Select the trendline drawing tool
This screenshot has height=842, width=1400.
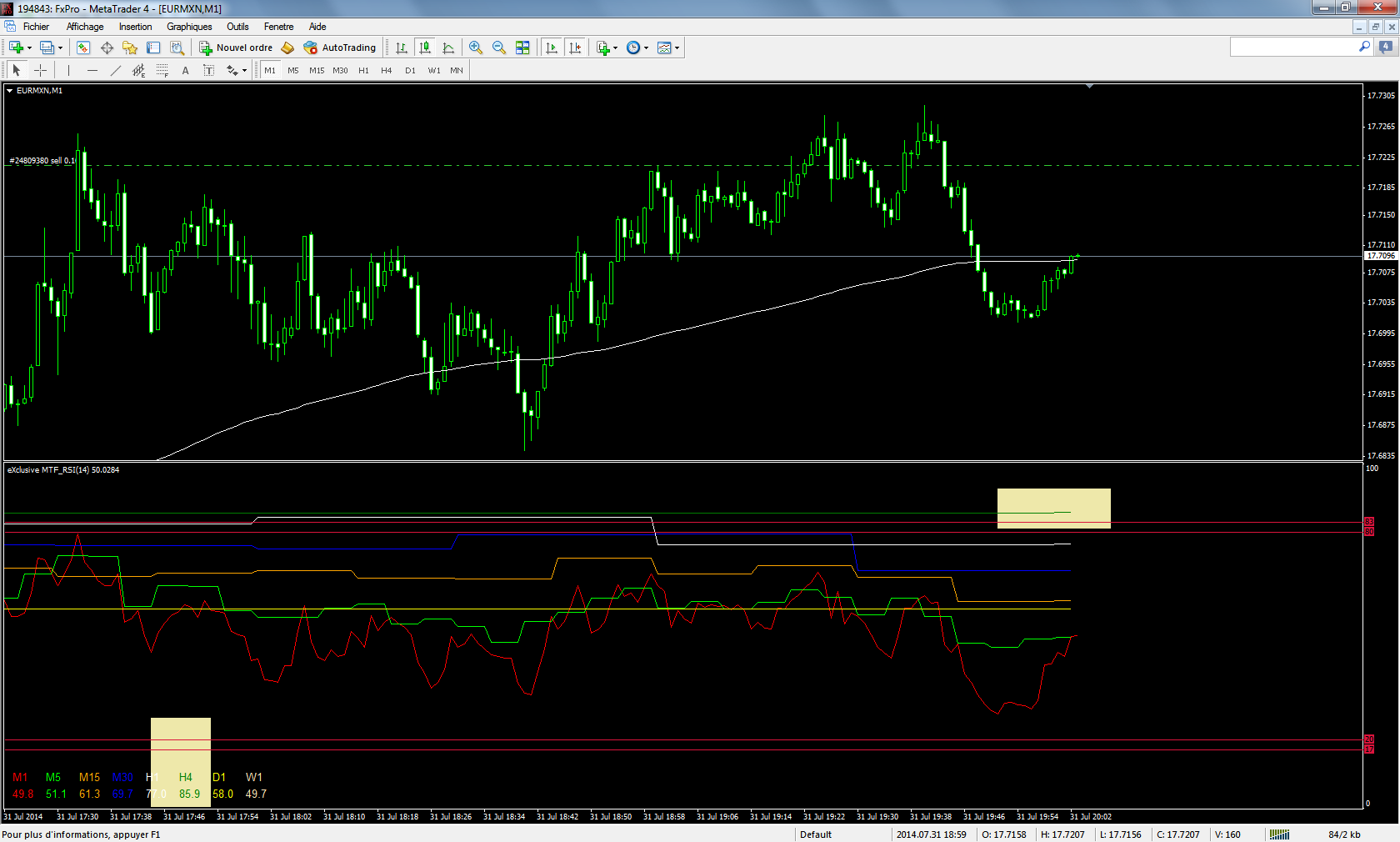point(115,70)
